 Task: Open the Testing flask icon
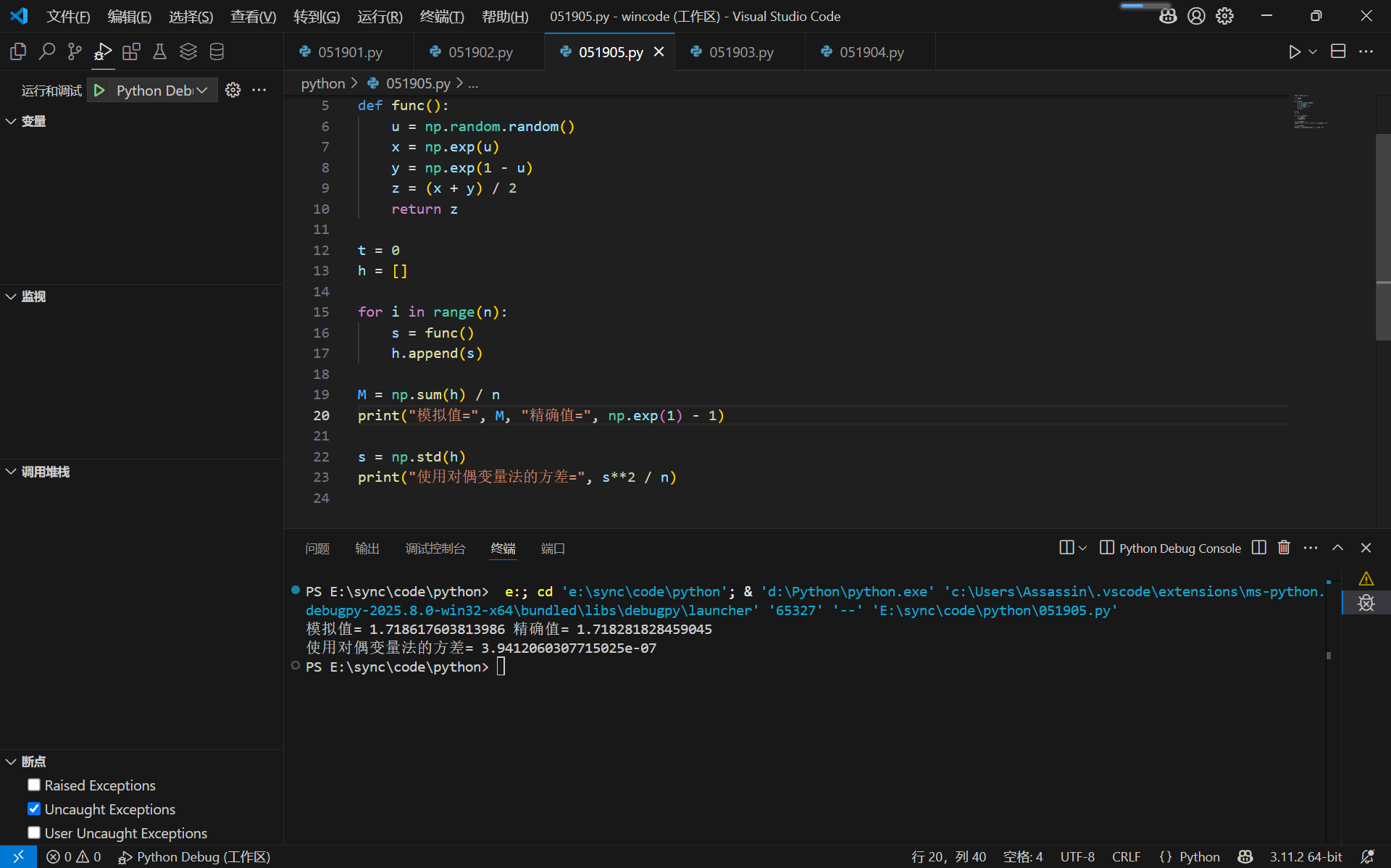(159, 51)
